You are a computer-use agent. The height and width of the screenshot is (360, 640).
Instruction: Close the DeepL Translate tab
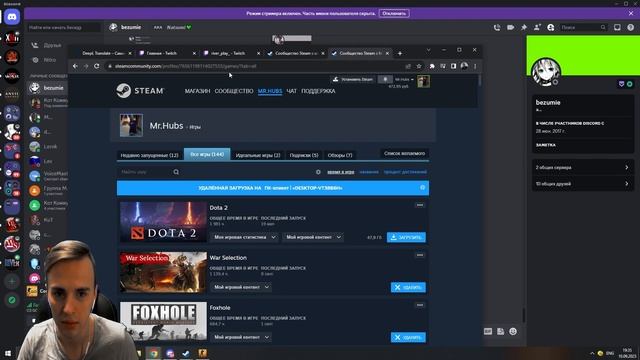(x=130, y=53)
